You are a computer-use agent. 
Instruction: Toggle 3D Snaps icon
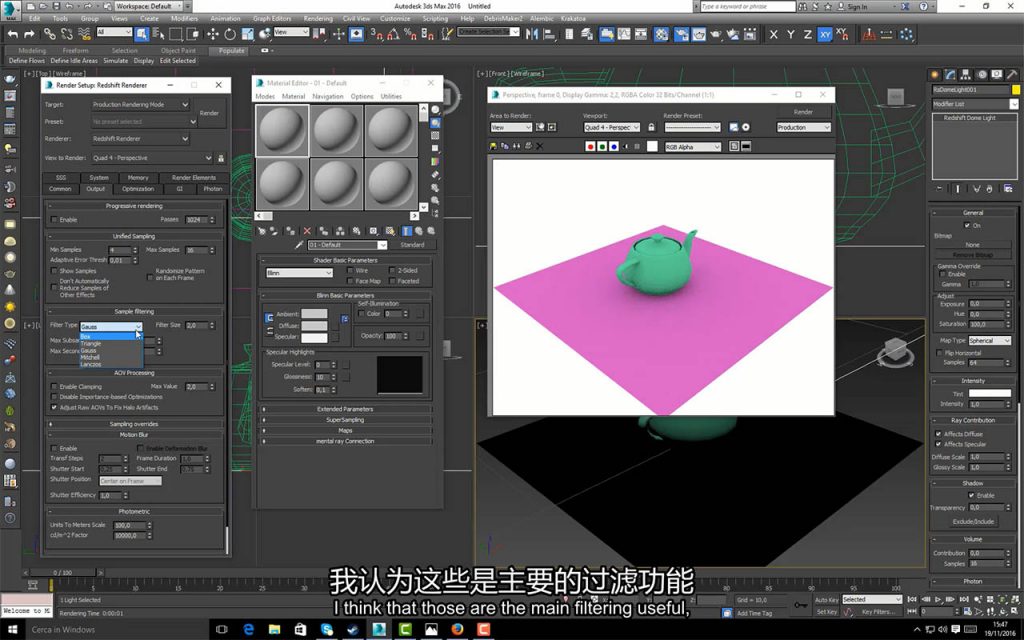pyautogui.click(x=377, y=34)
